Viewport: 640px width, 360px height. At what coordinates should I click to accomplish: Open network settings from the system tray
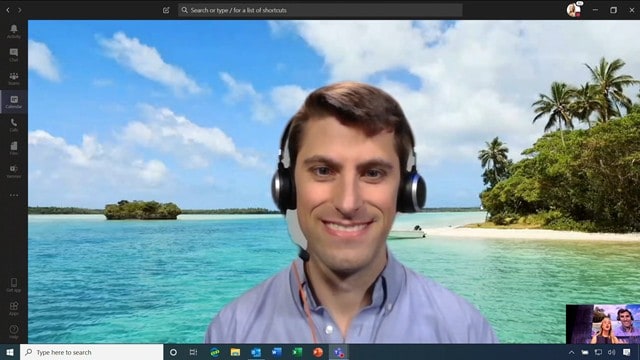tap(598, 352)
